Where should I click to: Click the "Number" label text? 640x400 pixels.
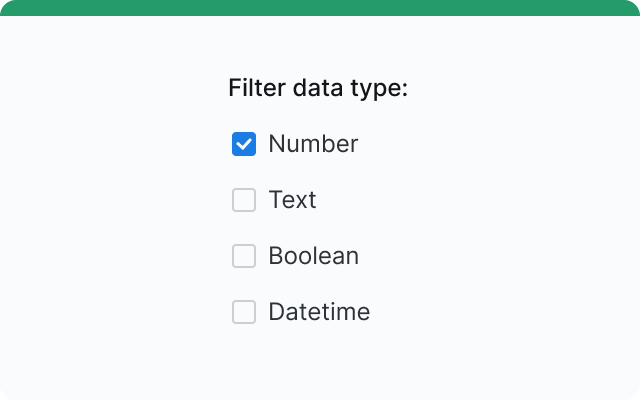pos(313,144)
